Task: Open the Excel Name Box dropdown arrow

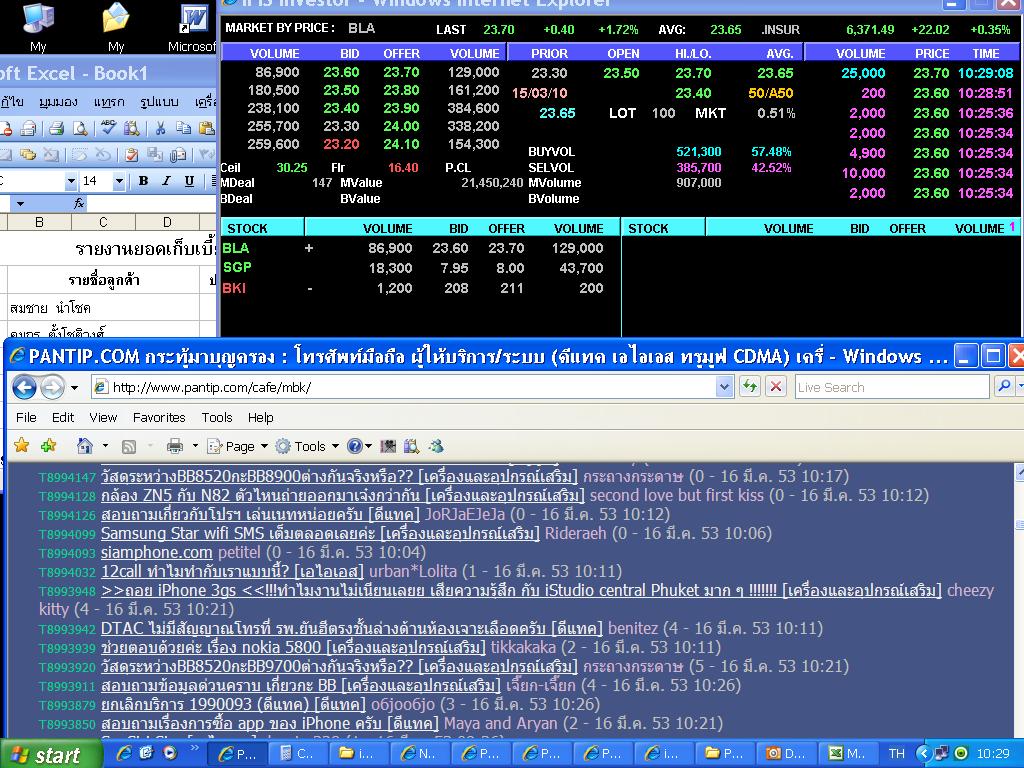Action: [x=20, y=204]
